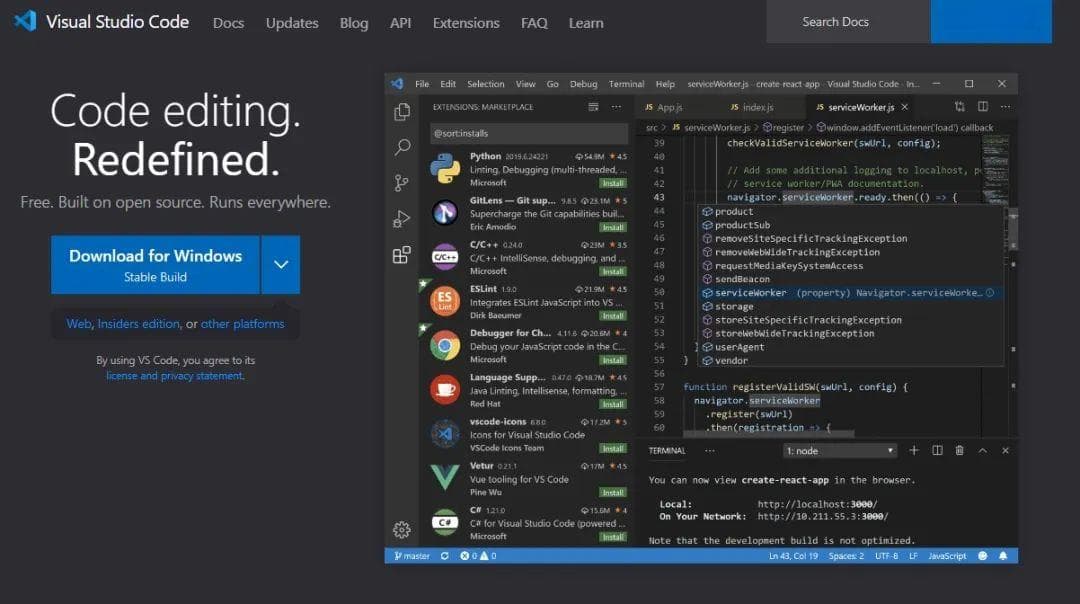Screen dimensions: 1080x604
Task: Open the license and privacy statement link
Action: click(x=175, y=376)
